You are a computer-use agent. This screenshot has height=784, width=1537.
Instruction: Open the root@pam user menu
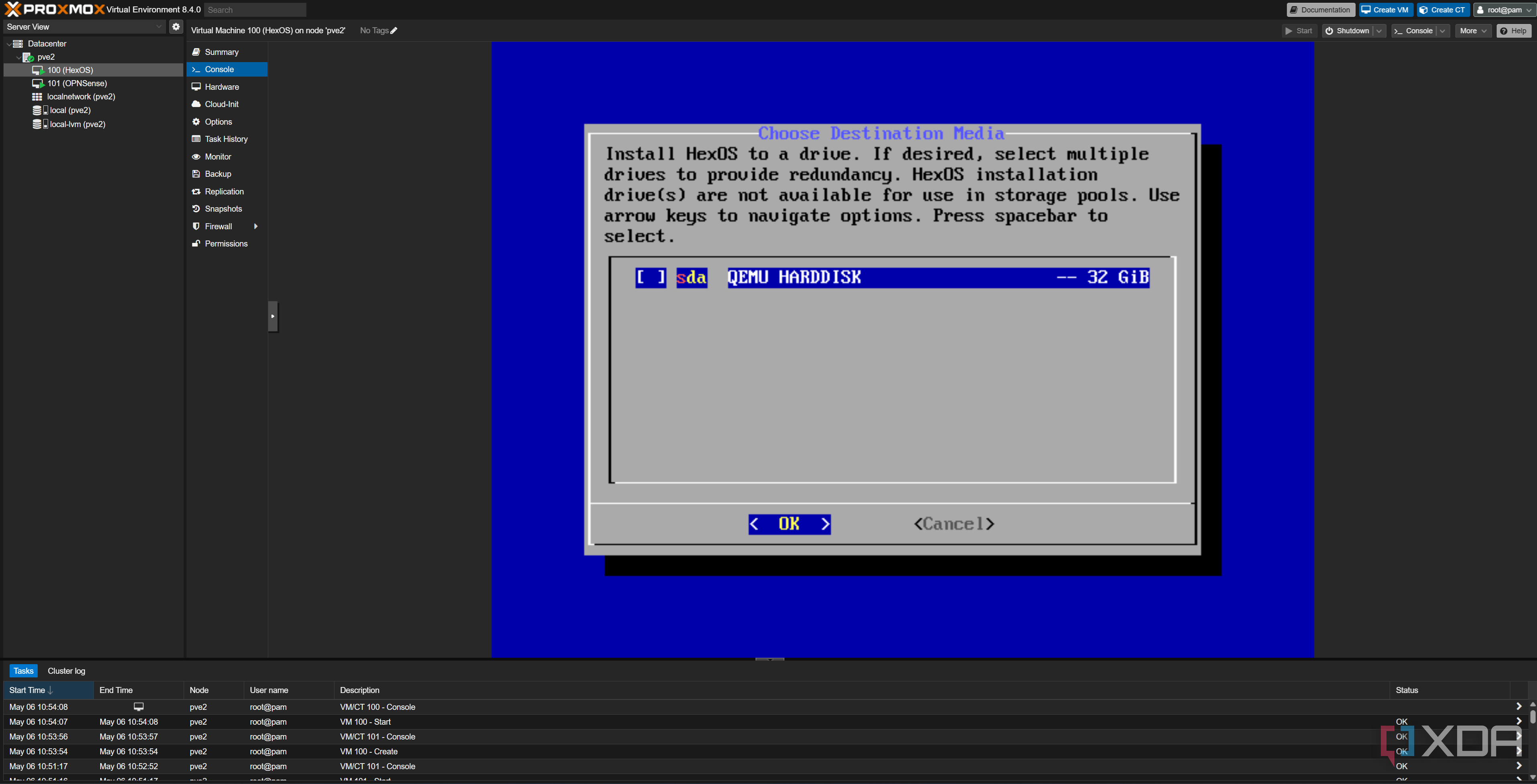coord(1505,10)
